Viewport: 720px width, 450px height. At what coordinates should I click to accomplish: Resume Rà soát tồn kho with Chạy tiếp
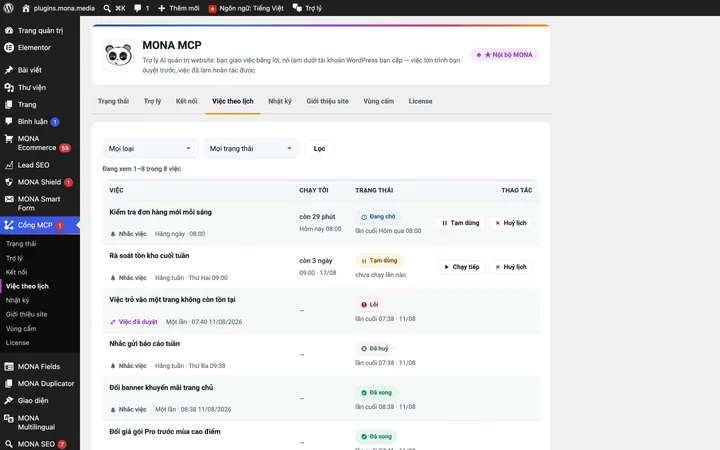(x=461, y=267)
